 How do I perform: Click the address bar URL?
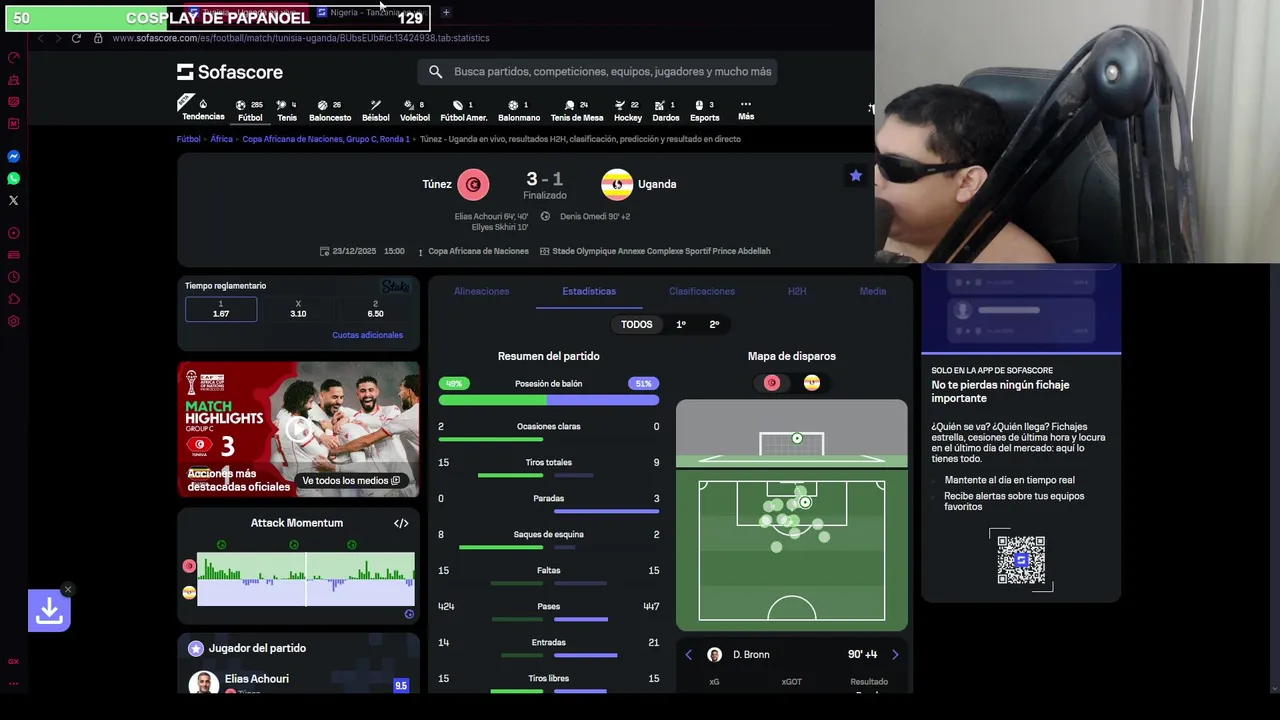[301, 38]
